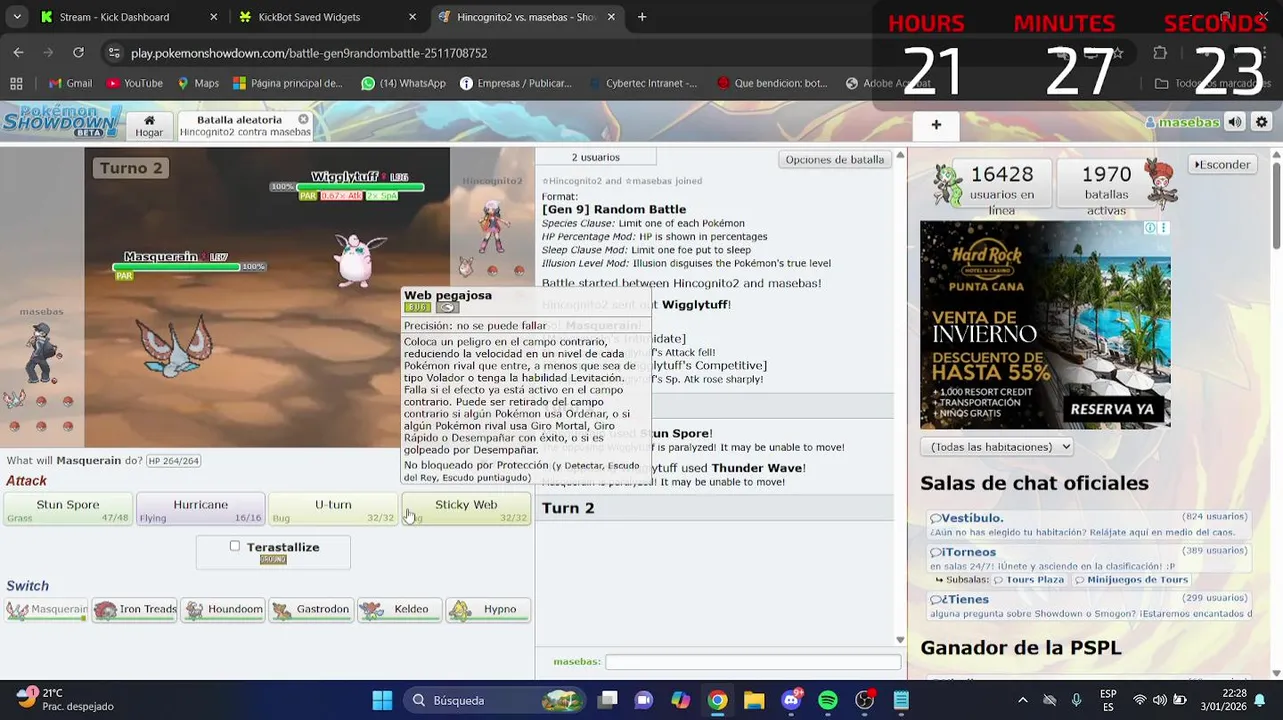
Task: Show hidden system tray icons
Action: 1022,700
